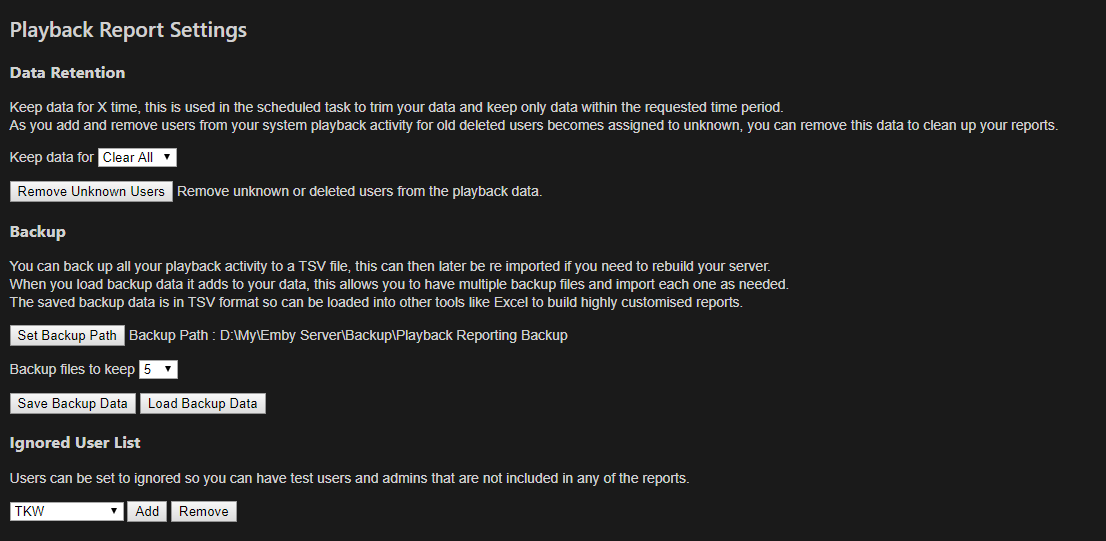The image size is (1106, 541).
Task: Click the Data Retention section heading
Action: (x=67, y=73)
